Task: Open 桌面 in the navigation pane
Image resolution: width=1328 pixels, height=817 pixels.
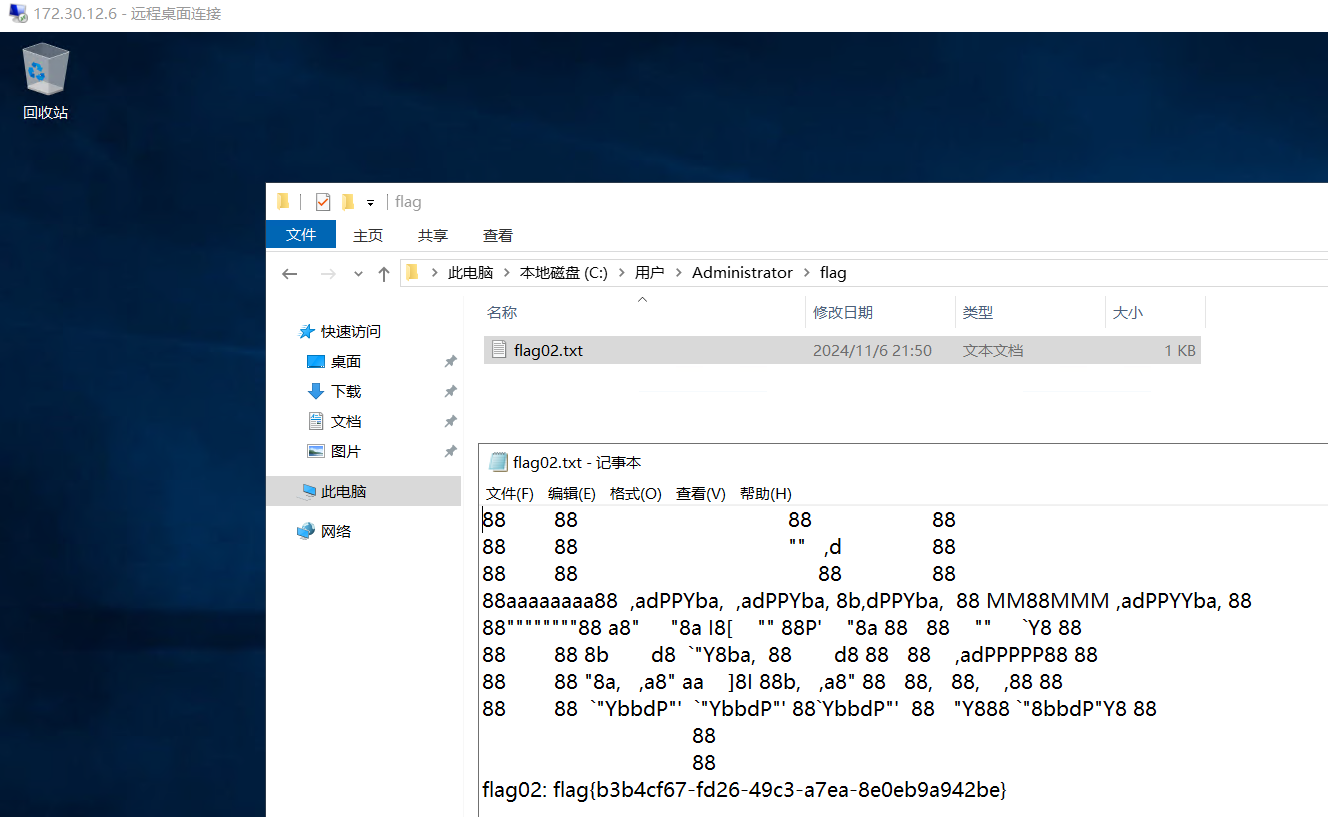Action: click(x=346, y=361)
